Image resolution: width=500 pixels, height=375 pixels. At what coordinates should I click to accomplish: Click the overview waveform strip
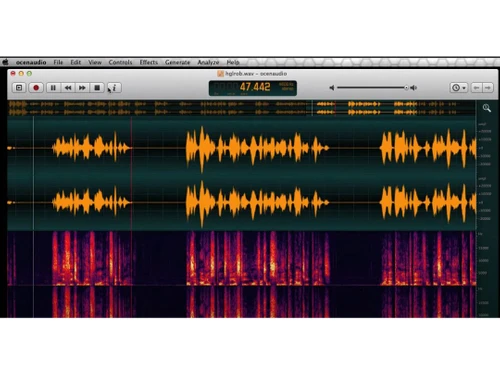pyautogui.click(x=242, y=108)
